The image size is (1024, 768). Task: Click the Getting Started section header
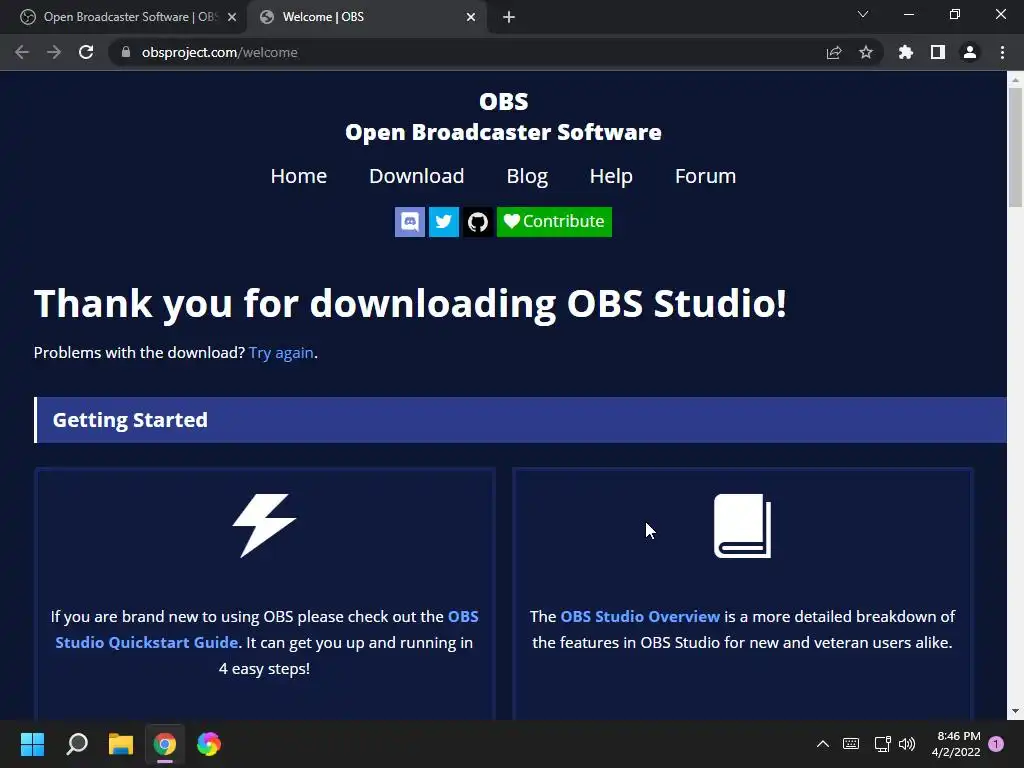[x=520, y=420]
